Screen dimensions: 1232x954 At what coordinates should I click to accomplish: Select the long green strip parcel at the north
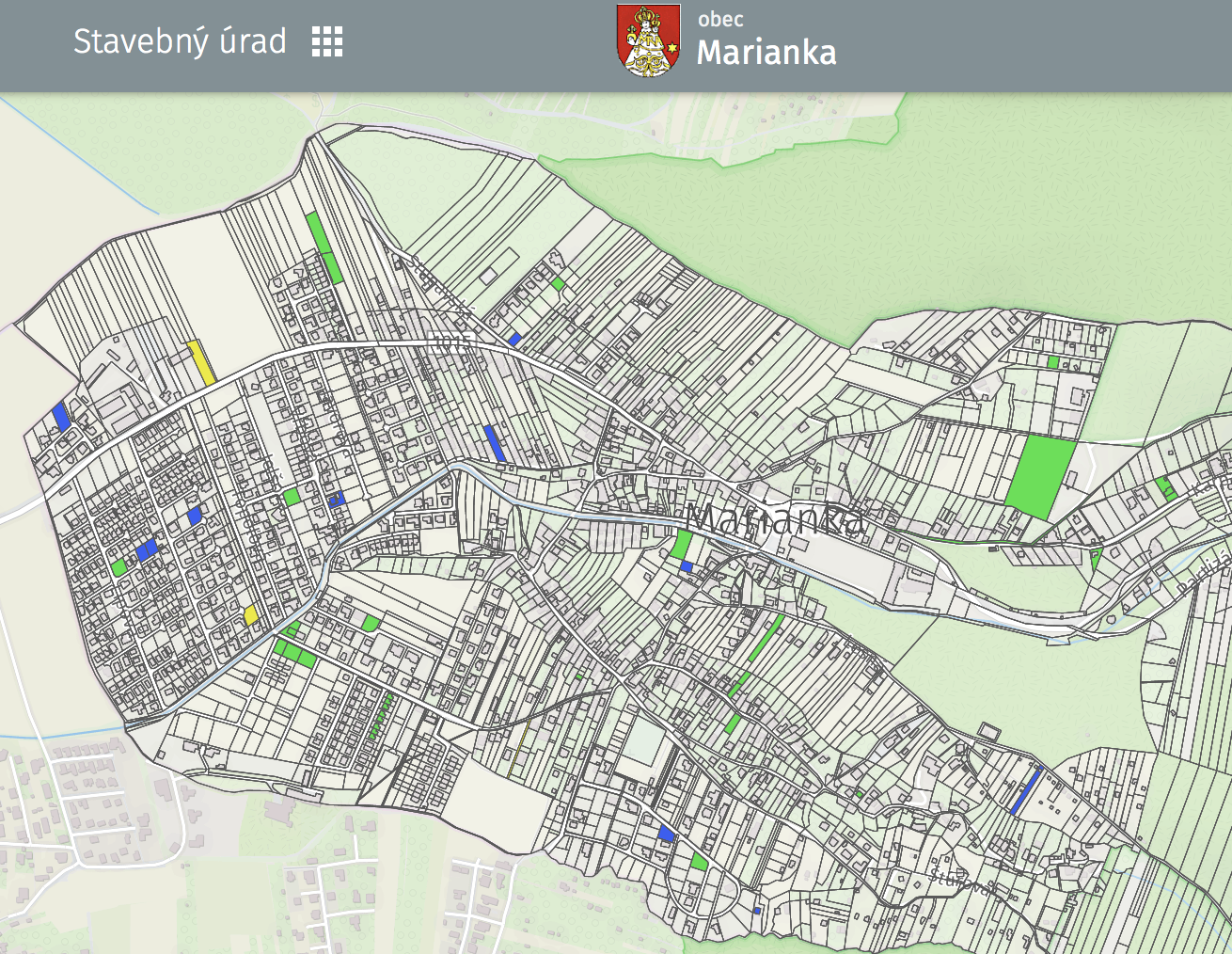pos(324,246)
